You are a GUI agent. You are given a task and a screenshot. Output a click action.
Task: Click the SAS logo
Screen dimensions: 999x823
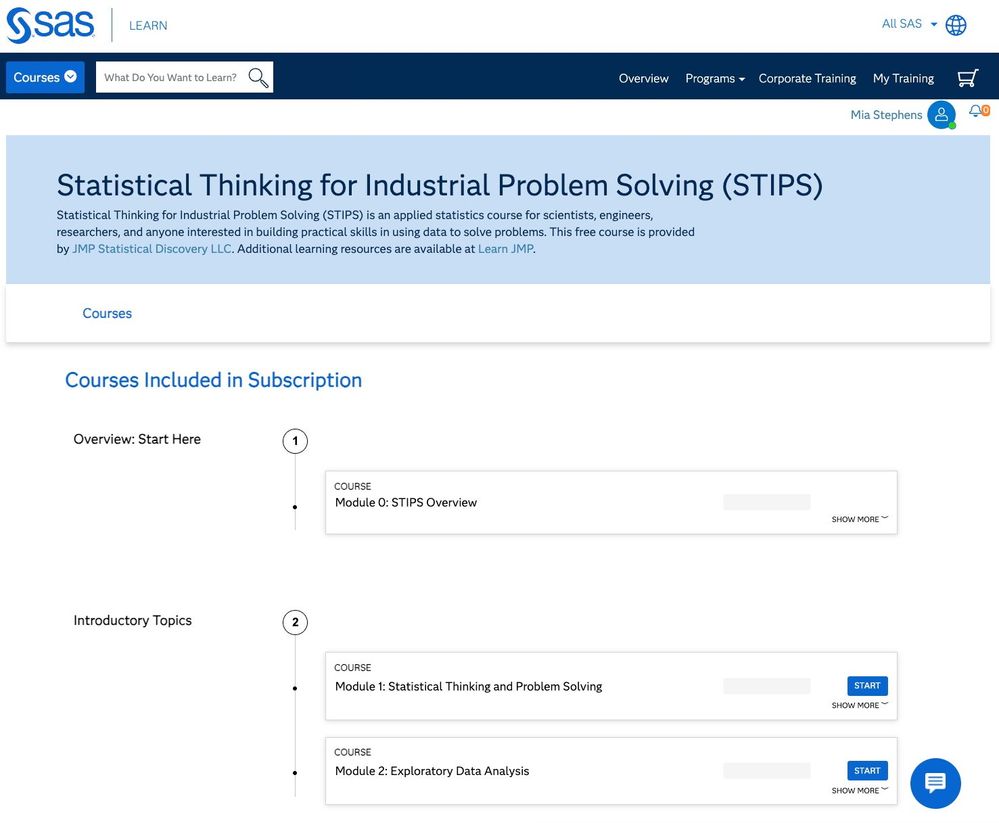click(x=51, y=25)
